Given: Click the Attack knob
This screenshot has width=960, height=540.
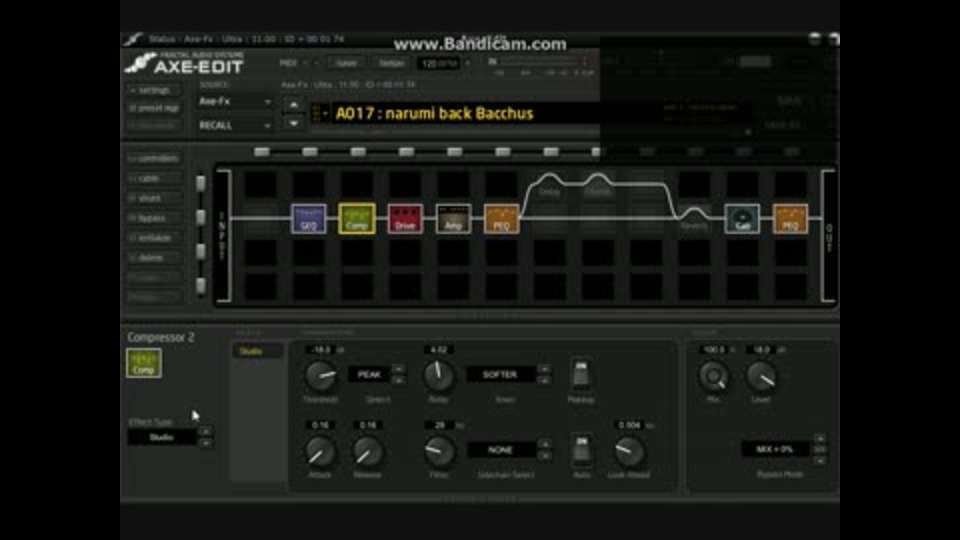Looking at the screenshot, I should point(320,452).
